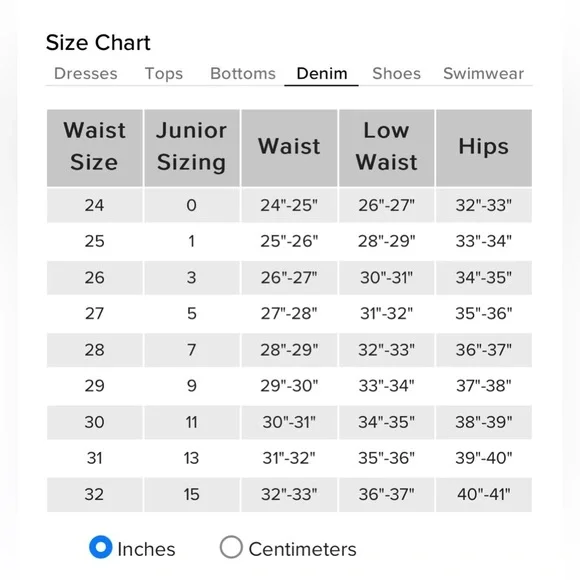Click the Waist Size column header
This screenshot has height=580, width=580.
(95, 148)
